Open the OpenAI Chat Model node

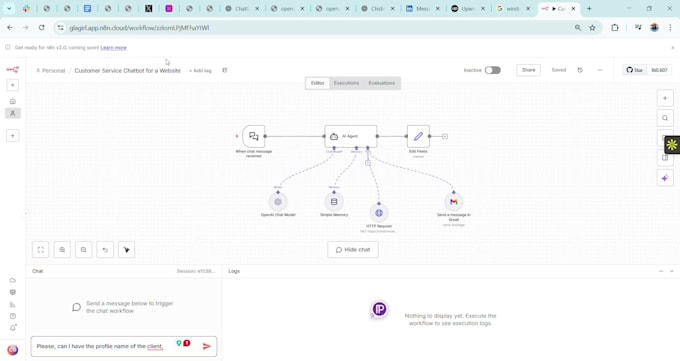click(278, 202)
